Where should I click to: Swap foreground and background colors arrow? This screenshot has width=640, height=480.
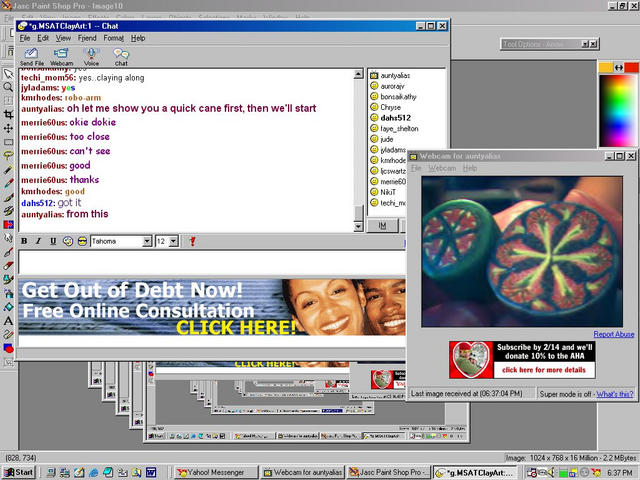(619, 67)
